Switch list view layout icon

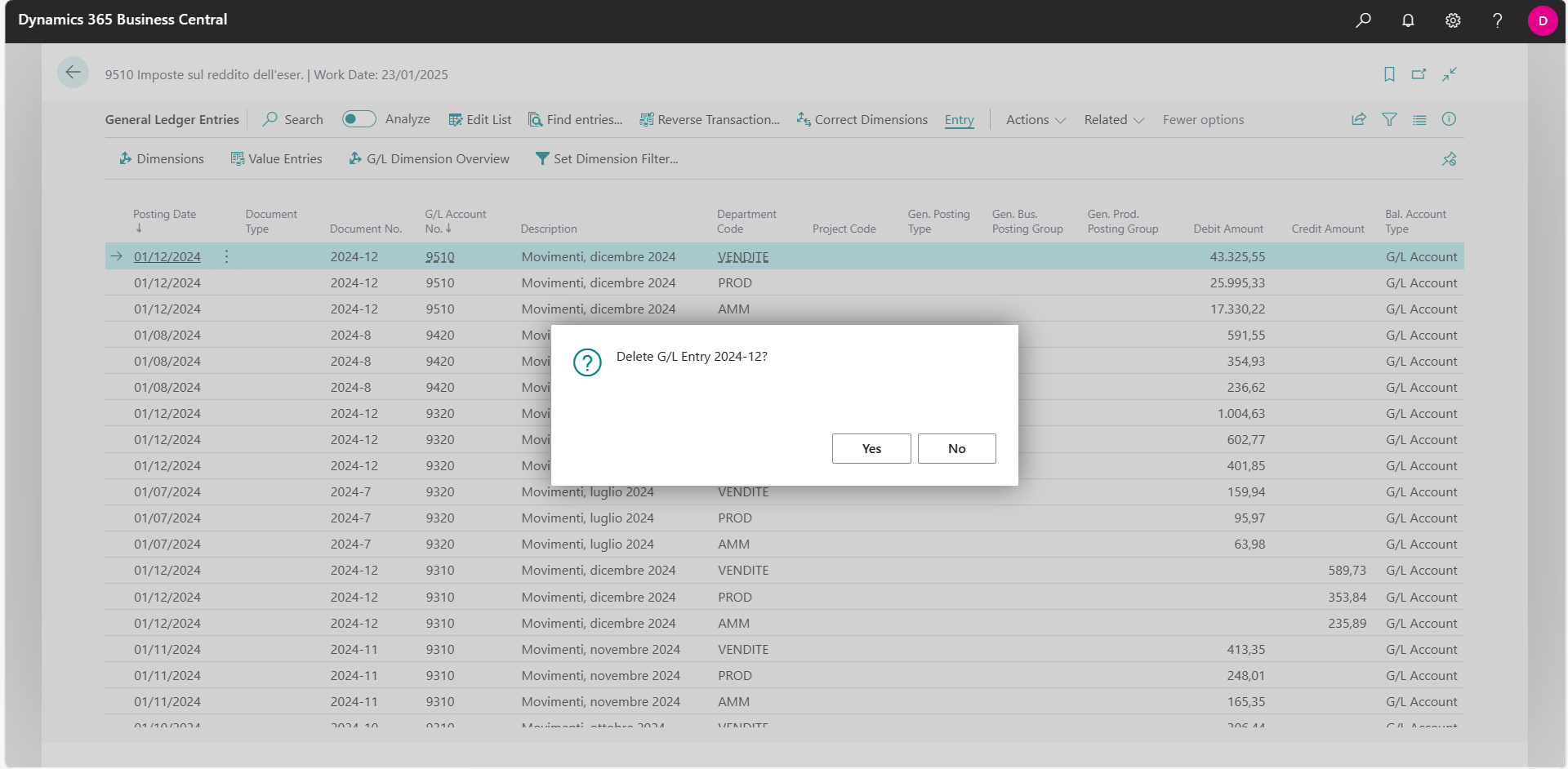coord(1419,119)
